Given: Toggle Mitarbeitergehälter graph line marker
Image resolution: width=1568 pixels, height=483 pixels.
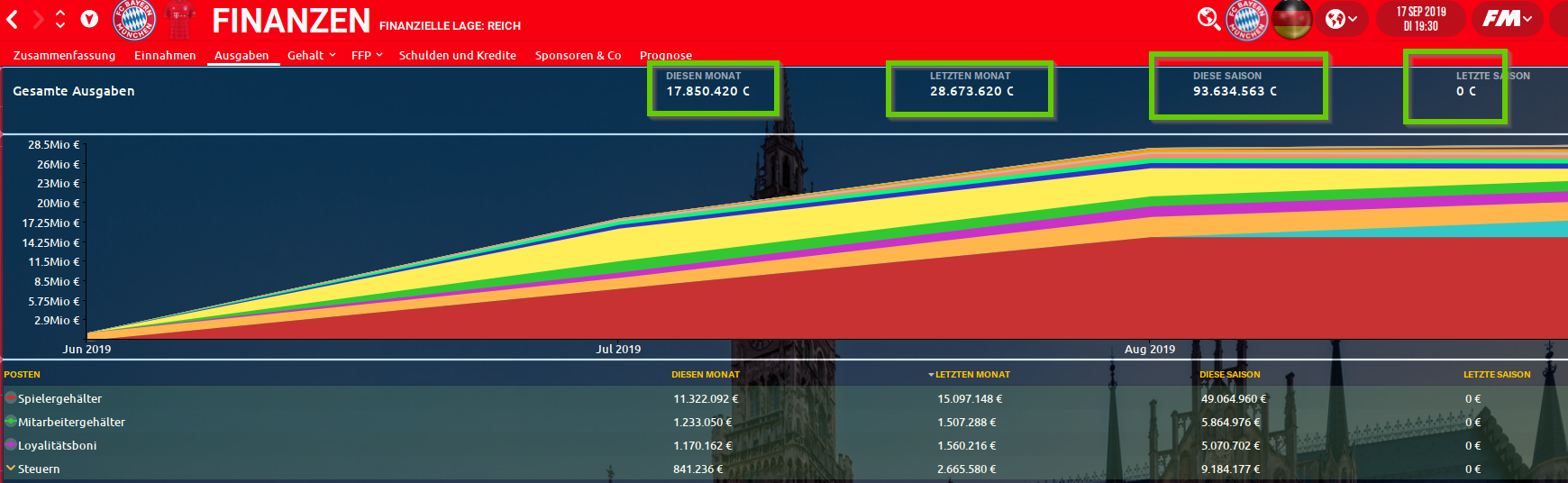Looking at the screenshot, I should click(11, 422).
